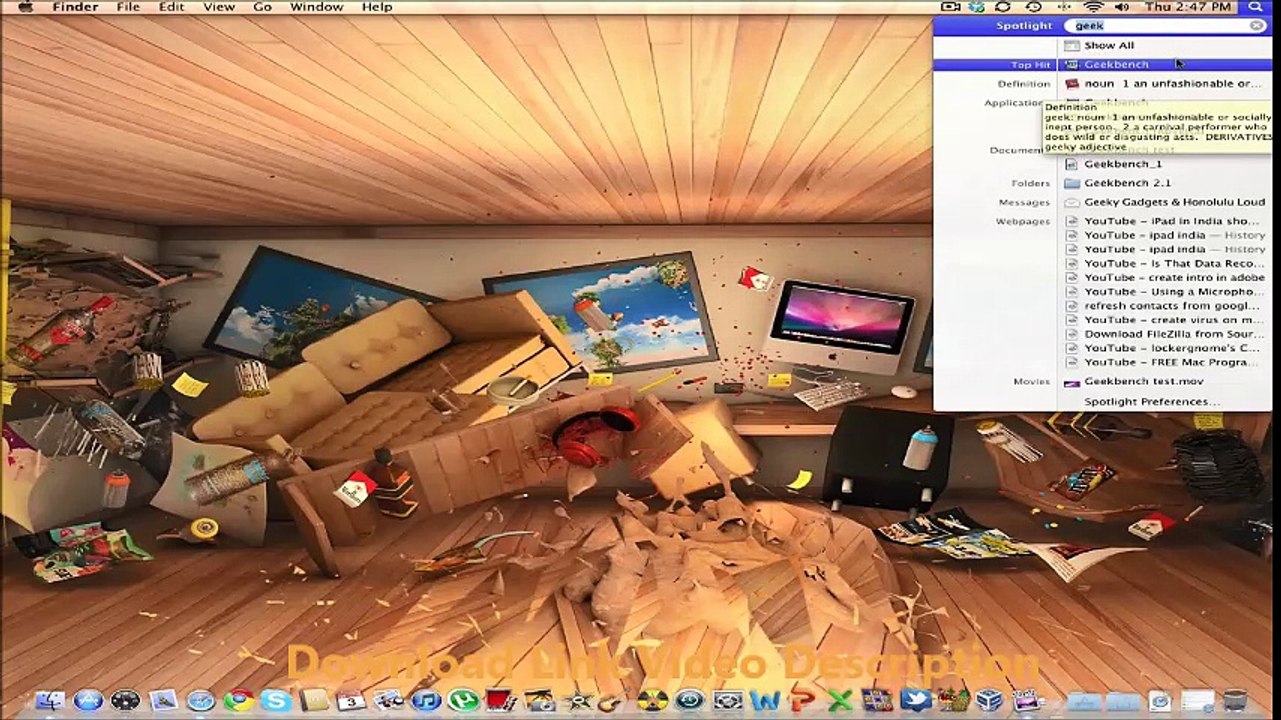Viewport: 1281px width, 720px height.
Task: Click the Thu 2:47 PM menu bar clock
Action: click(x=1188, y=7)
